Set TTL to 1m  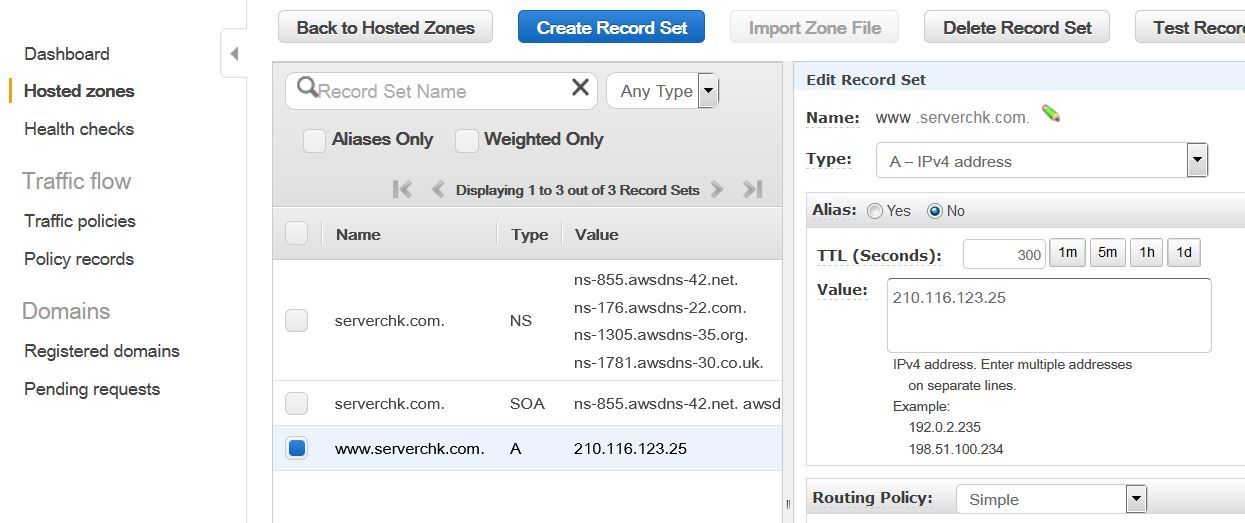(x=1067, y=253)
